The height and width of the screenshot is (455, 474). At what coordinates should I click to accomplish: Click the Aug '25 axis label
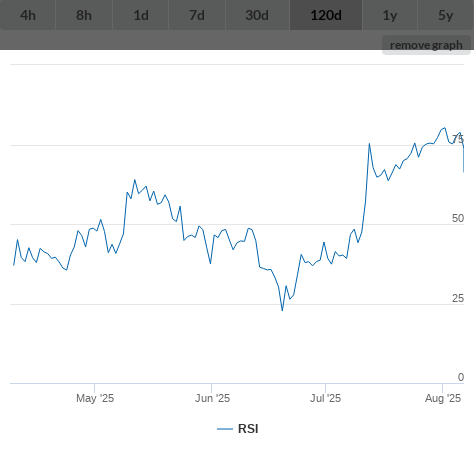click(x=443, y=398)
